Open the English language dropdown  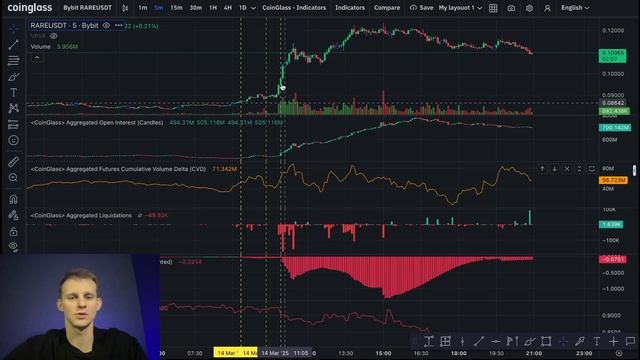[x=575, y=8]
